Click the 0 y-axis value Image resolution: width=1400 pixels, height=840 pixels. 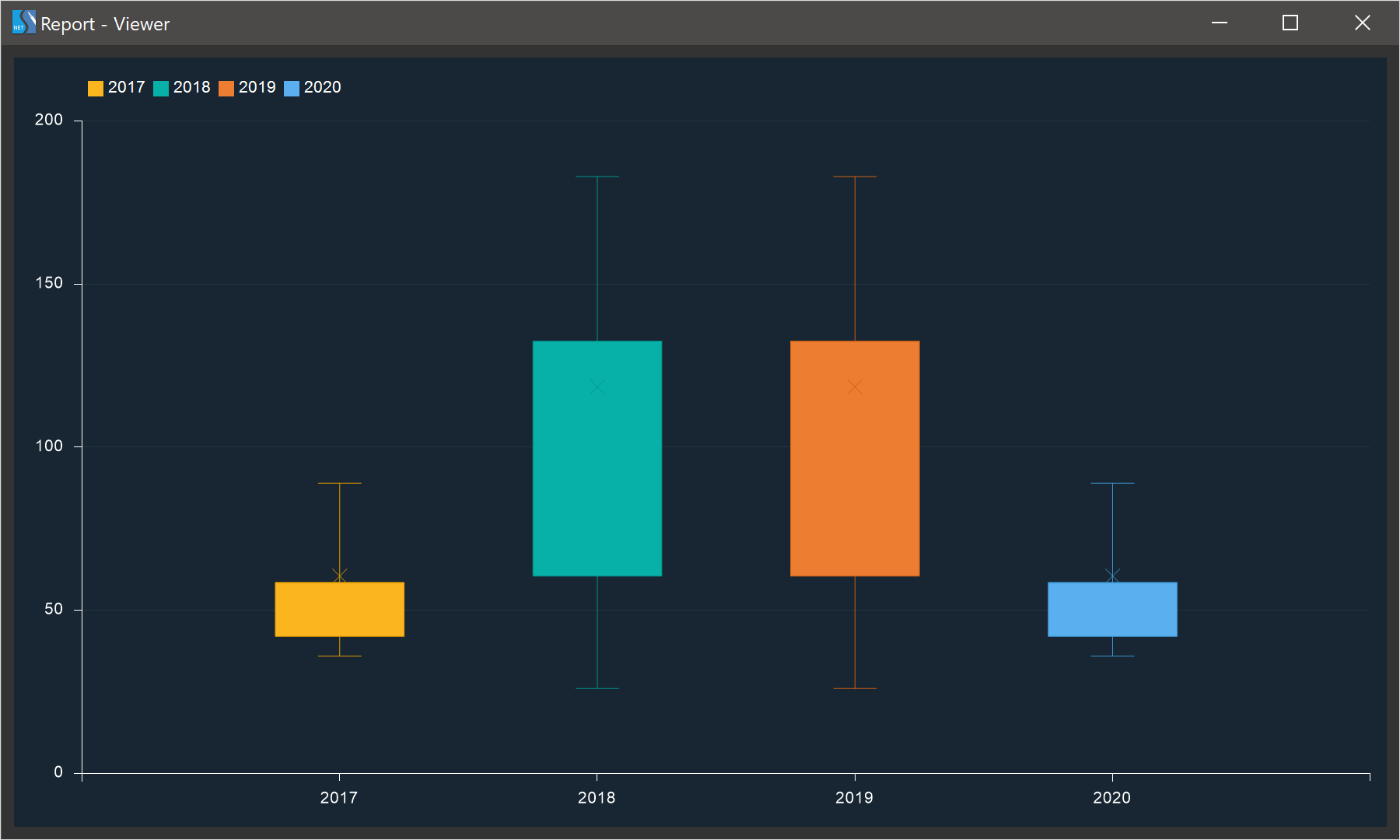pyautogui.click(x=58, y=772)
